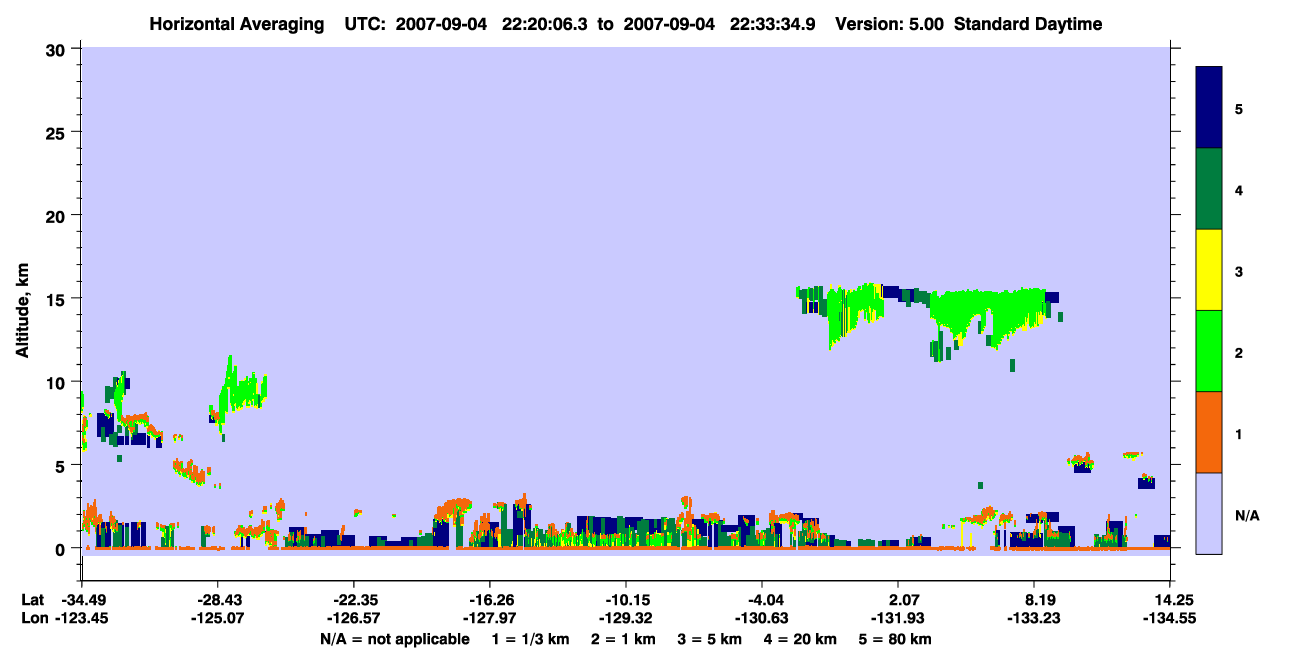Click the bright green colorbar segment labeled 2
This screenshot has height=667, width=1300.
(x=1209, y=351)
